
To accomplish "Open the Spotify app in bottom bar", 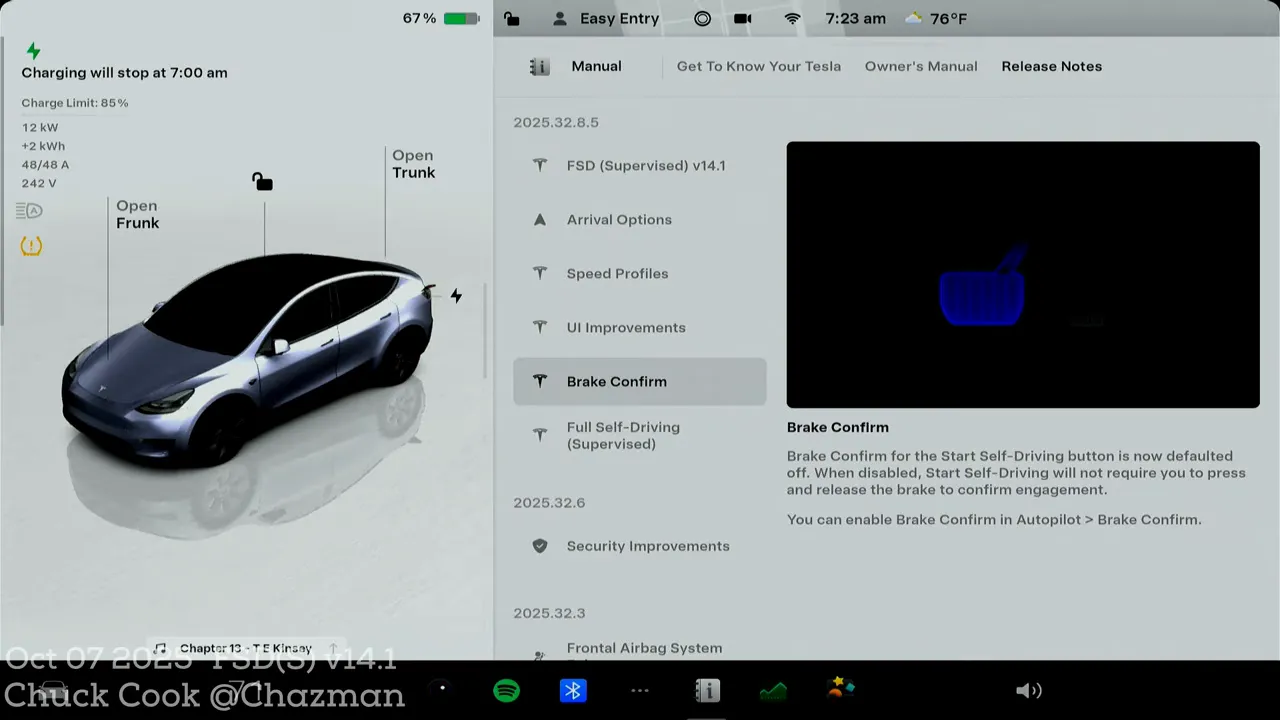I will point(507,691).
